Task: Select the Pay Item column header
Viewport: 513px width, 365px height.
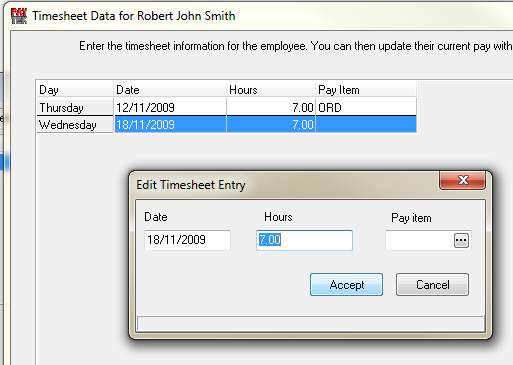Action: (366, 90)
